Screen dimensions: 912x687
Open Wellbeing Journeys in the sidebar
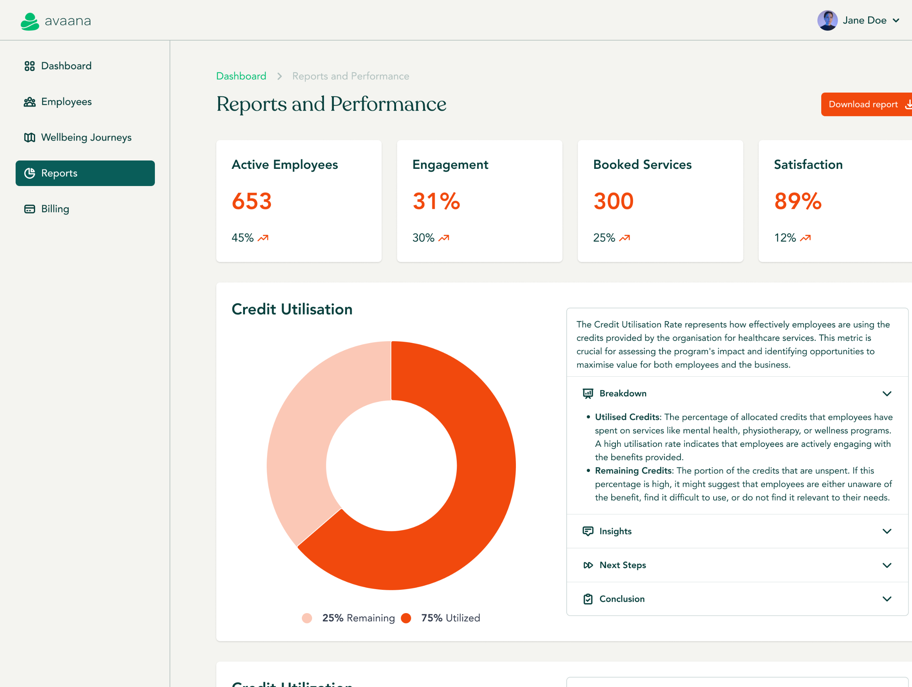click(x=85, y=138)
